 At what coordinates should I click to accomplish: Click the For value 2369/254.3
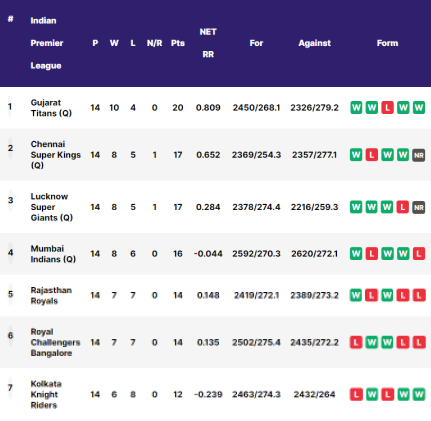[x=256, y=155]
